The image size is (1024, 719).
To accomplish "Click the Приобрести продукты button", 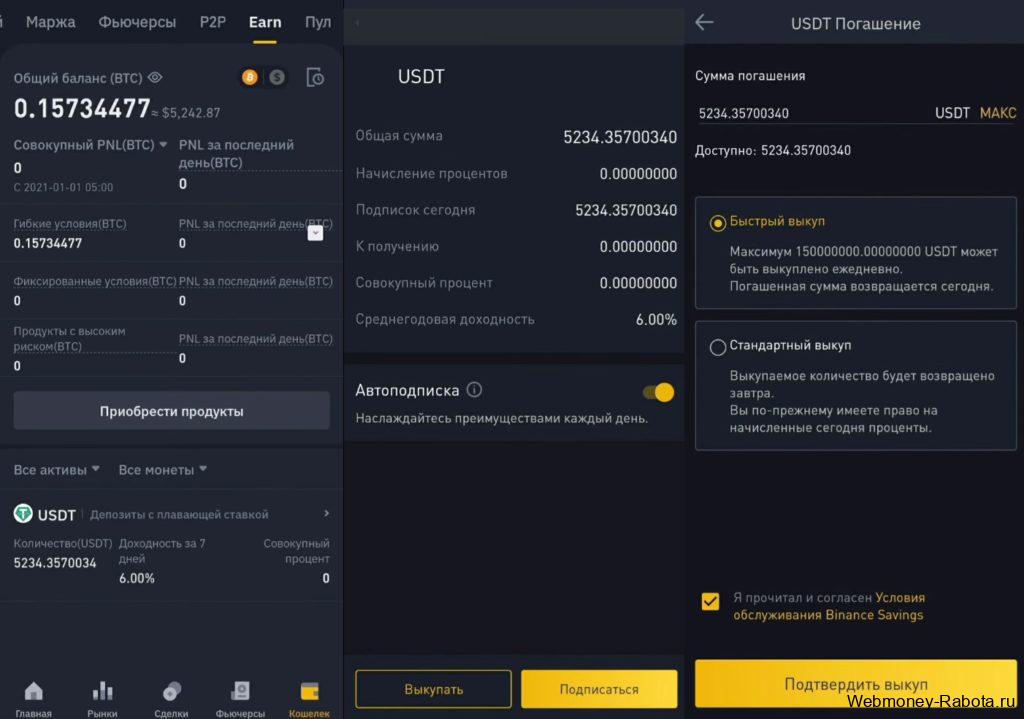I will (172, 411).
